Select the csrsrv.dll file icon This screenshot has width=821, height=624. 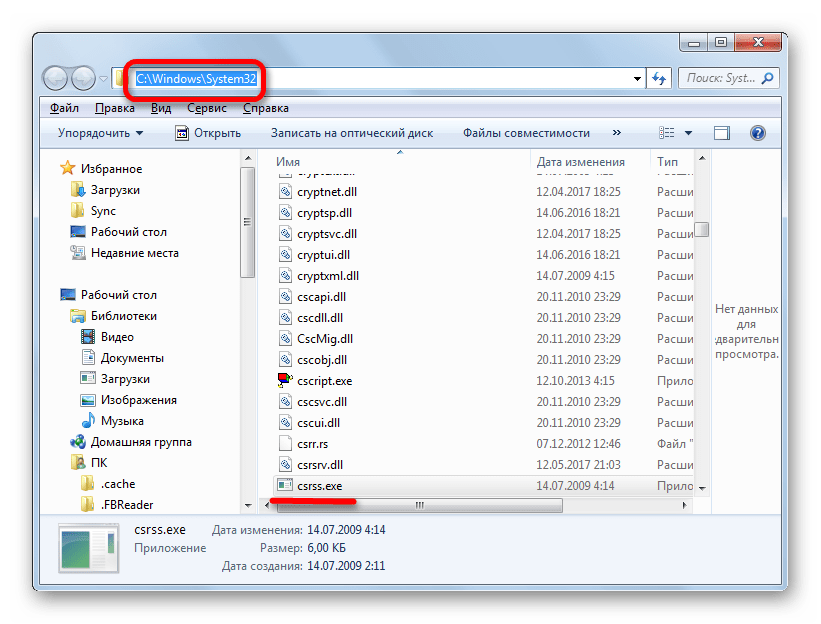click(x=285, y=464)
